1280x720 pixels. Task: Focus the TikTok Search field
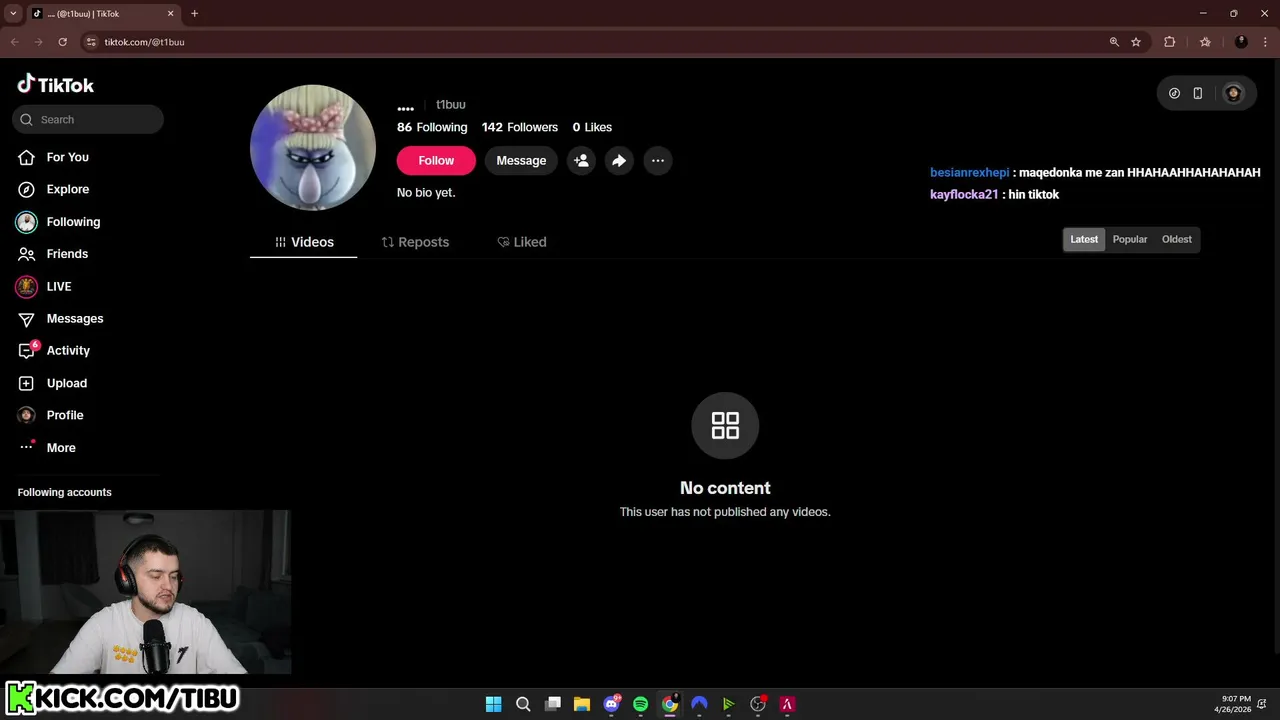[88, 119]
